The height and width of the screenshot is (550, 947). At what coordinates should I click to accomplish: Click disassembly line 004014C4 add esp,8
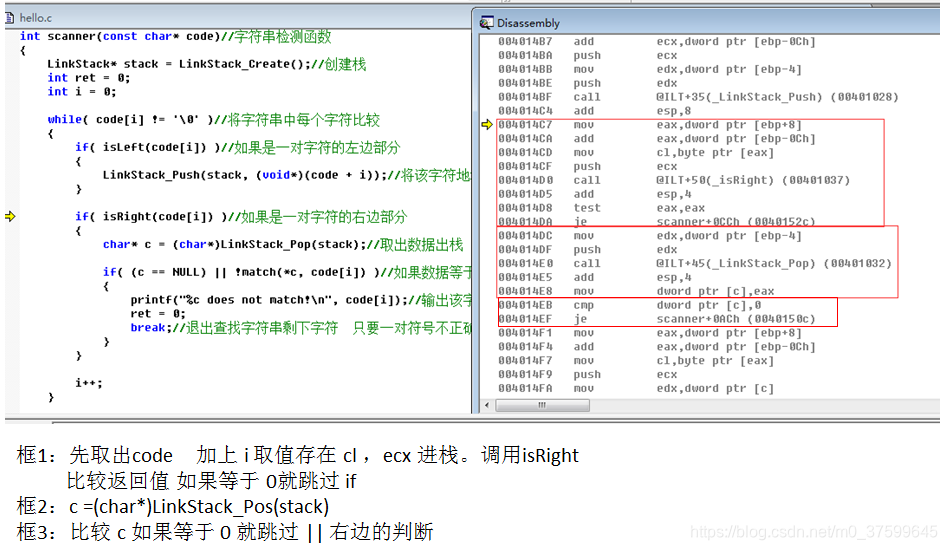click(595, 111)
